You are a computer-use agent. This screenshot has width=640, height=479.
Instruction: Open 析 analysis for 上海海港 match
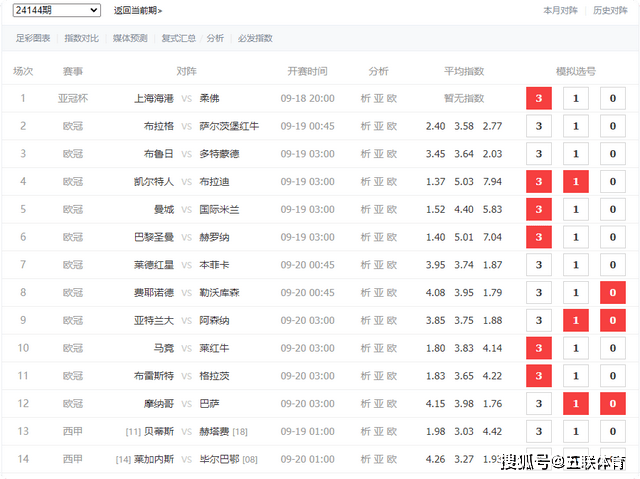tap(365, 98)
